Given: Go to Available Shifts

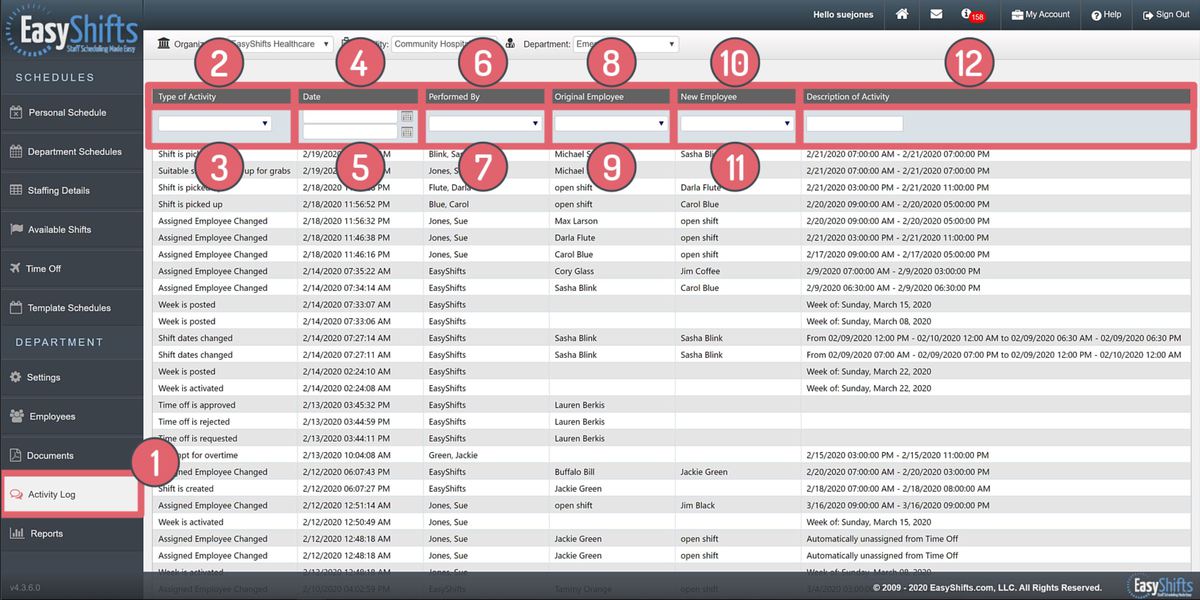Looking at the screenshot, I should coord(71,230).
